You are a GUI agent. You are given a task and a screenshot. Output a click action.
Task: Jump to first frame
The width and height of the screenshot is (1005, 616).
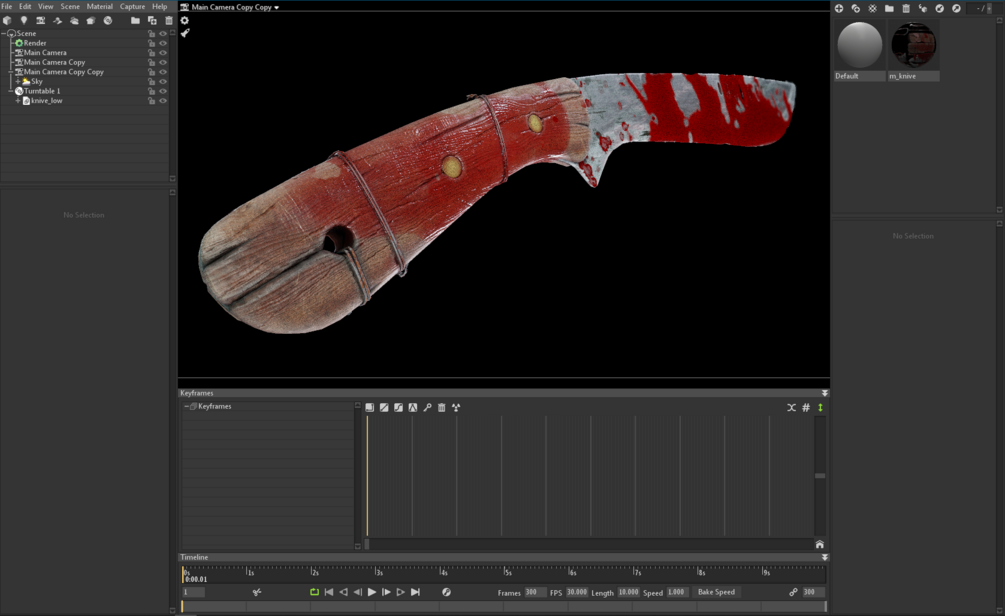coord(329,592)
